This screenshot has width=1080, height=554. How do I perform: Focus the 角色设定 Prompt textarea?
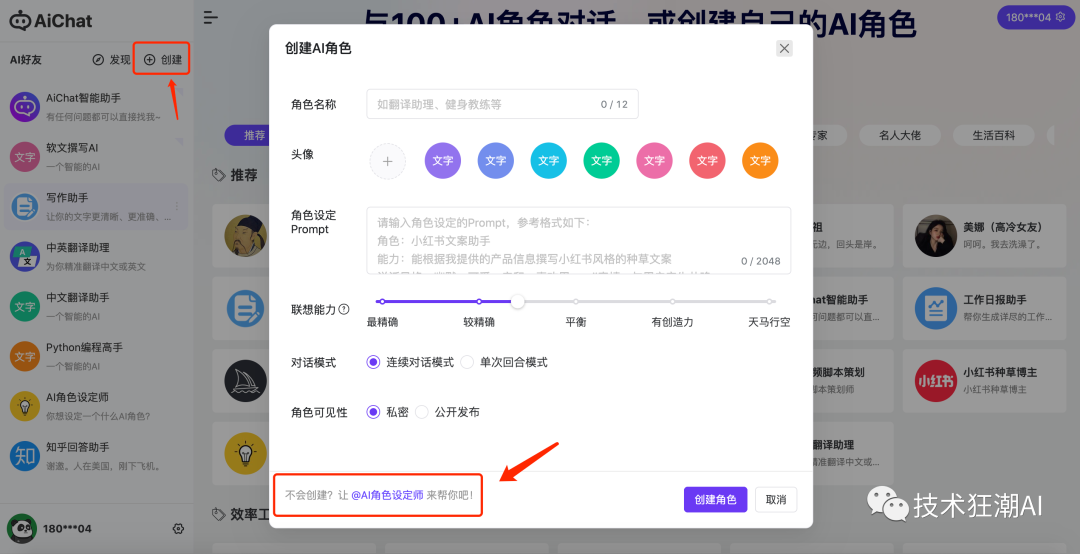click(579, 240)
